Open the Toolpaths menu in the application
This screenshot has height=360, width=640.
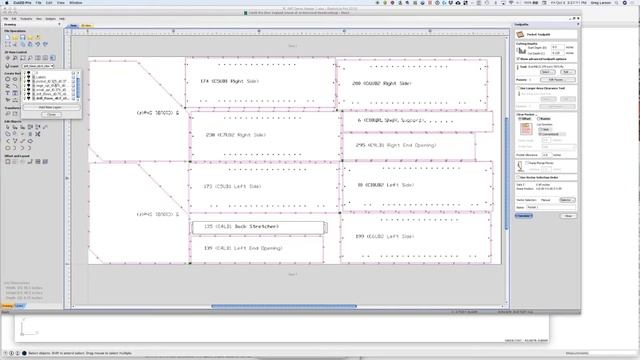[x=26, y=19]
